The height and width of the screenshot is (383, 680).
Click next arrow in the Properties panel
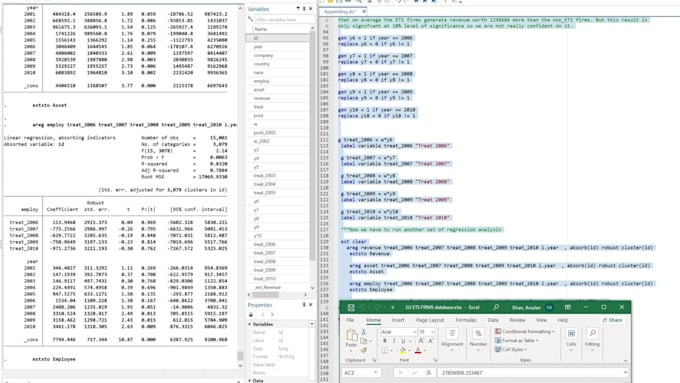click(272, 314)
